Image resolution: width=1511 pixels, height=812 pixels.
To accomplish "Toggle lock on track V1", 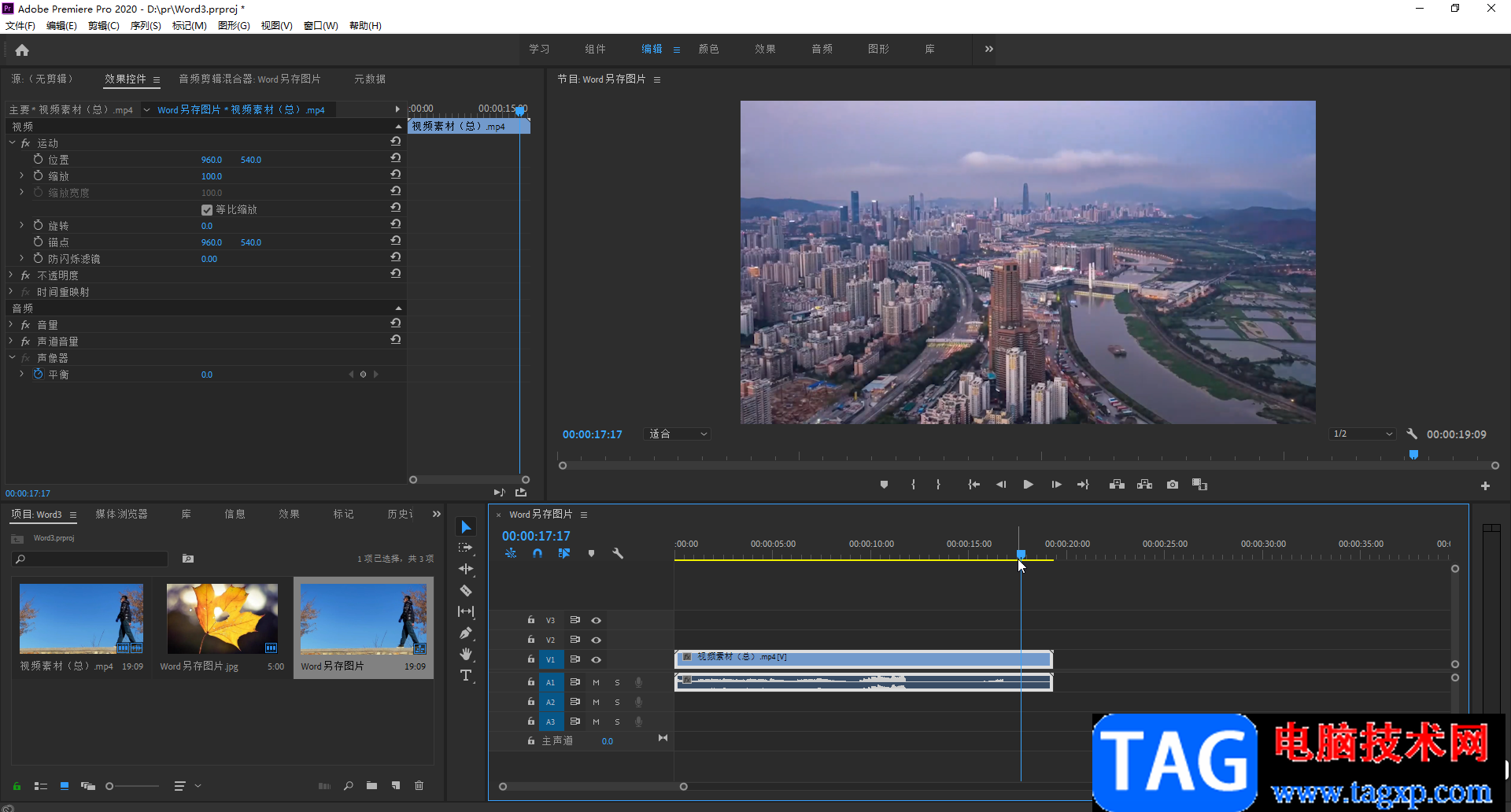I will [x=531, y=659].
